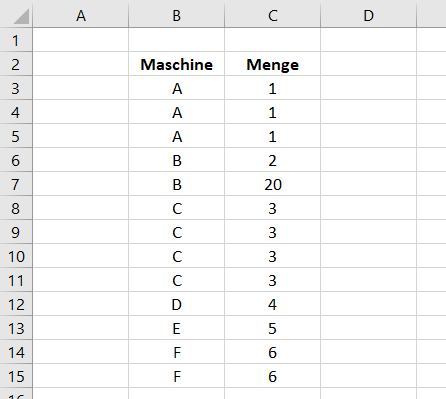The height and width of the screenshot is (399, 446).
Task: Select cell B13 containing E
Action: pyautogui.click(x=177, y=328)
